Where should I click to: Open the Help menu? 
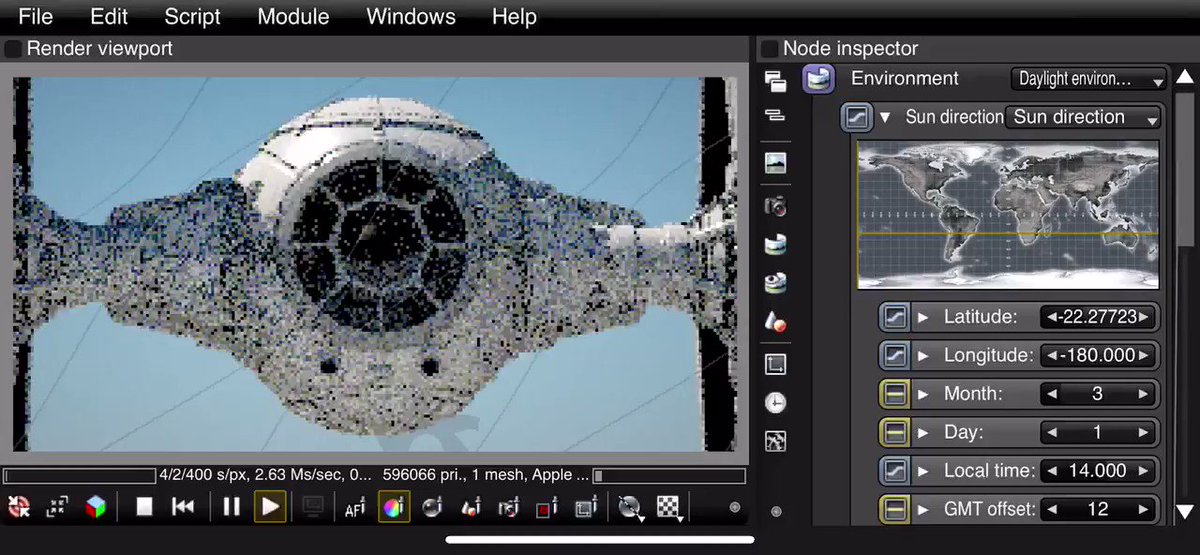click(x=514, y=17)
